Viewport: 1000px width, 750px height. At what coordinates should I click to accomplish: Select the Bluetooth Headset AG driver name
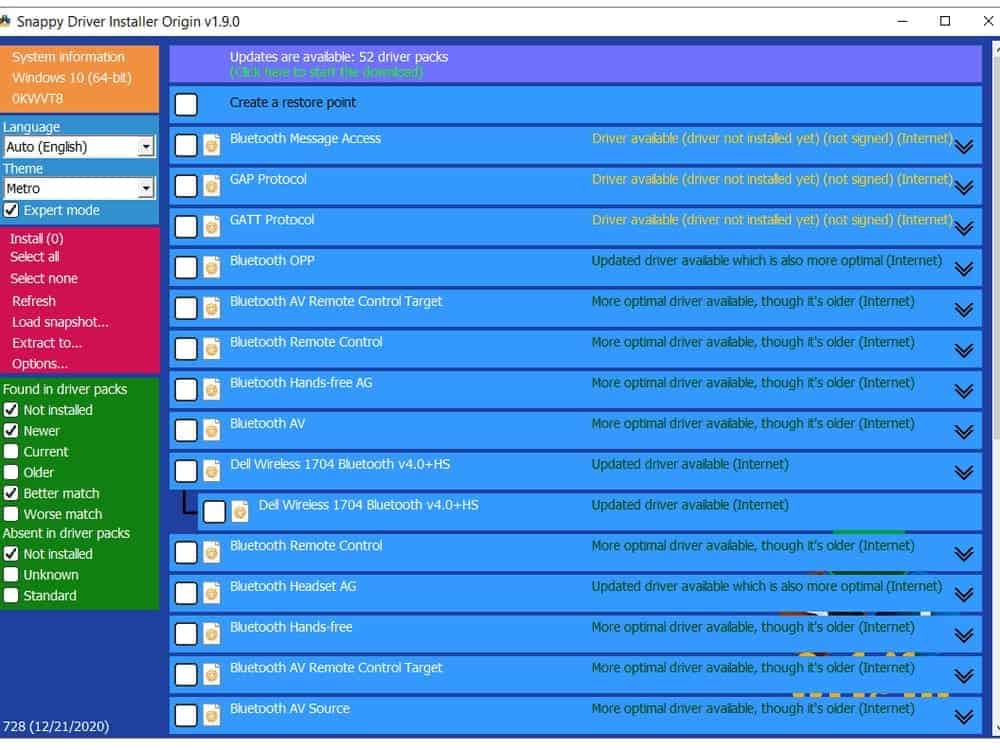point(293,586)
